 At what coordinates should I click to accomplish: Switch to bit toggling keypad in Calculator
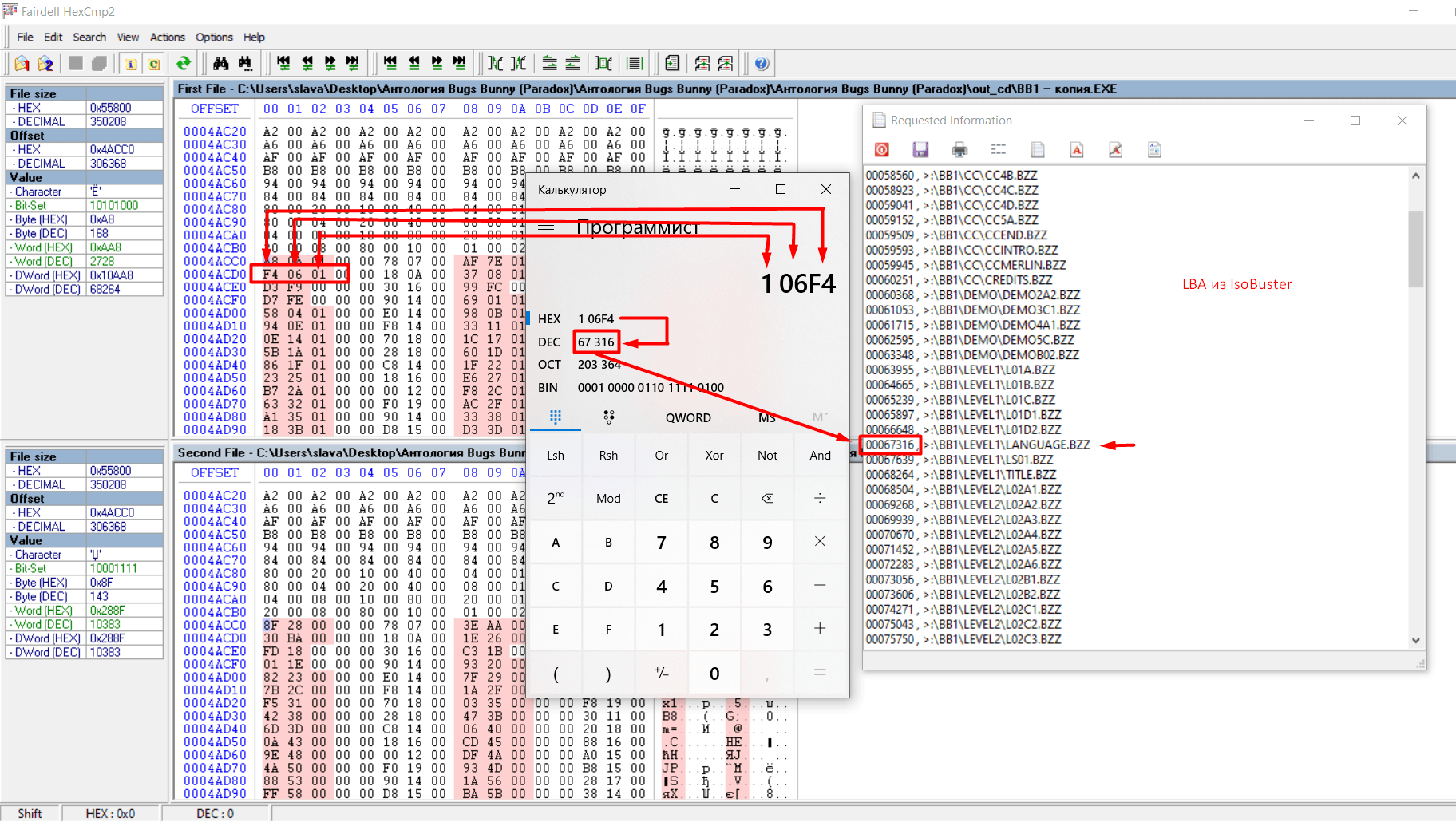[609, 417]
